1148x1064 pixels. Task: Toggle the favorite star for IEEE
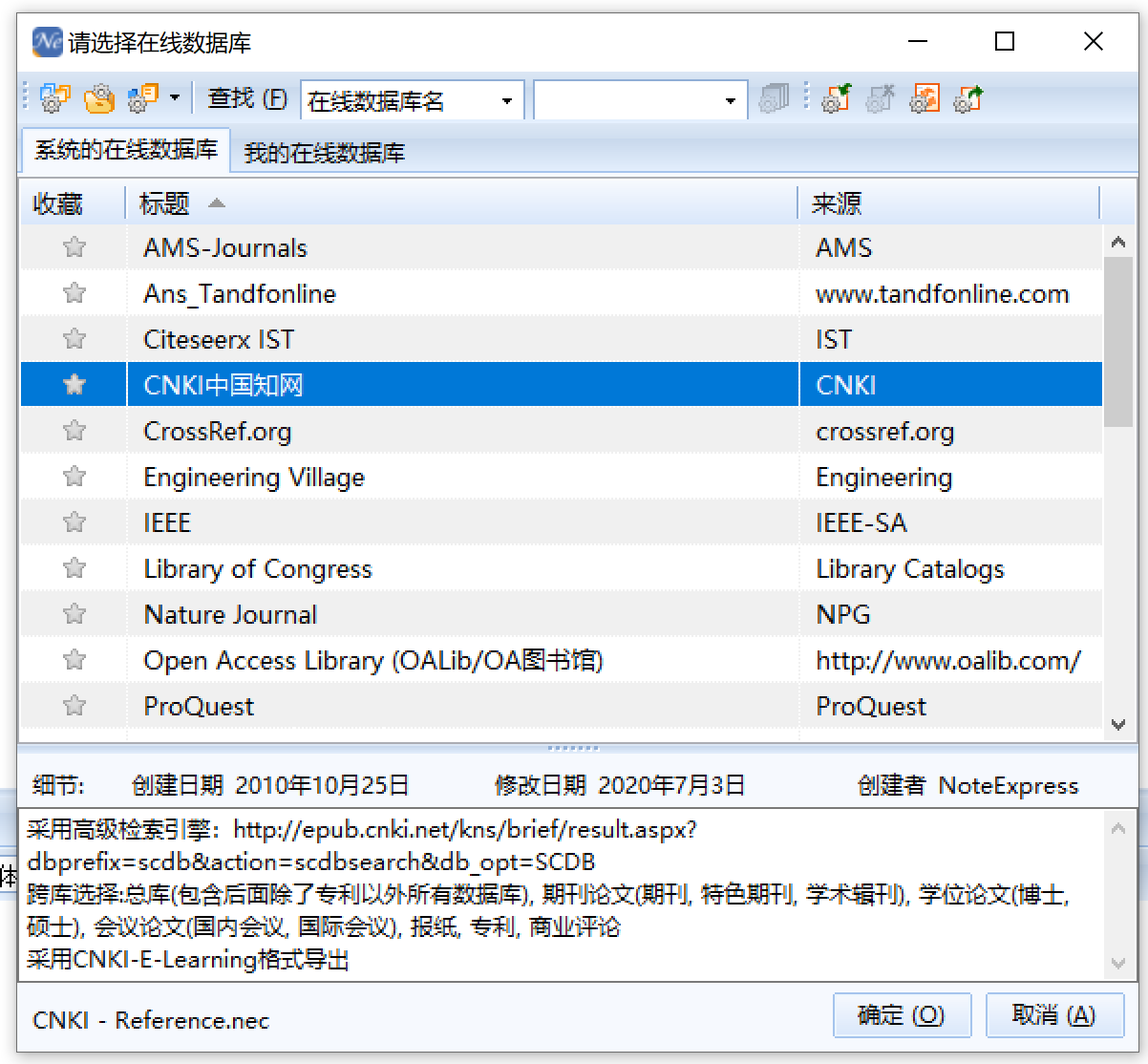[74, 521]
